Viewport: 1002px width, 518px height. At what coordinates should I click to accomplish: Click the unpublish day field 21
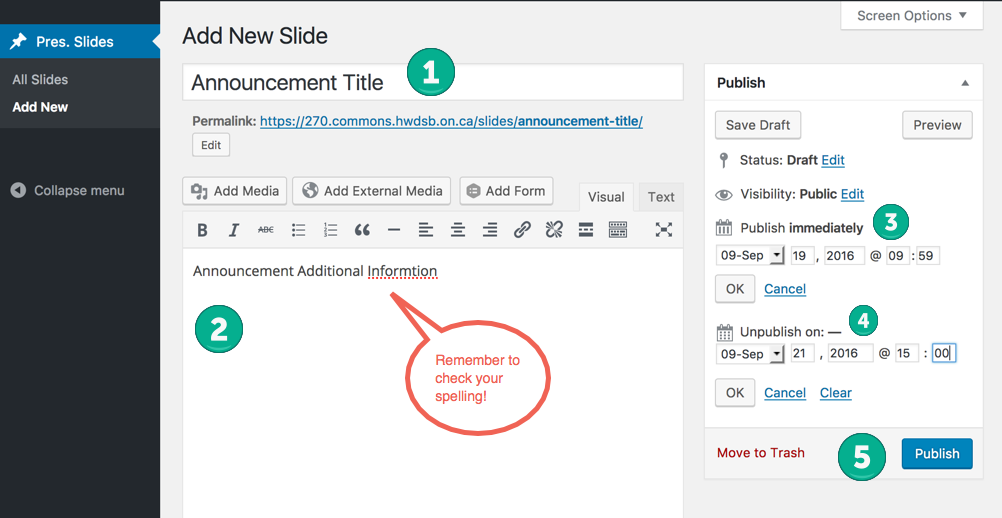point(803,353)
